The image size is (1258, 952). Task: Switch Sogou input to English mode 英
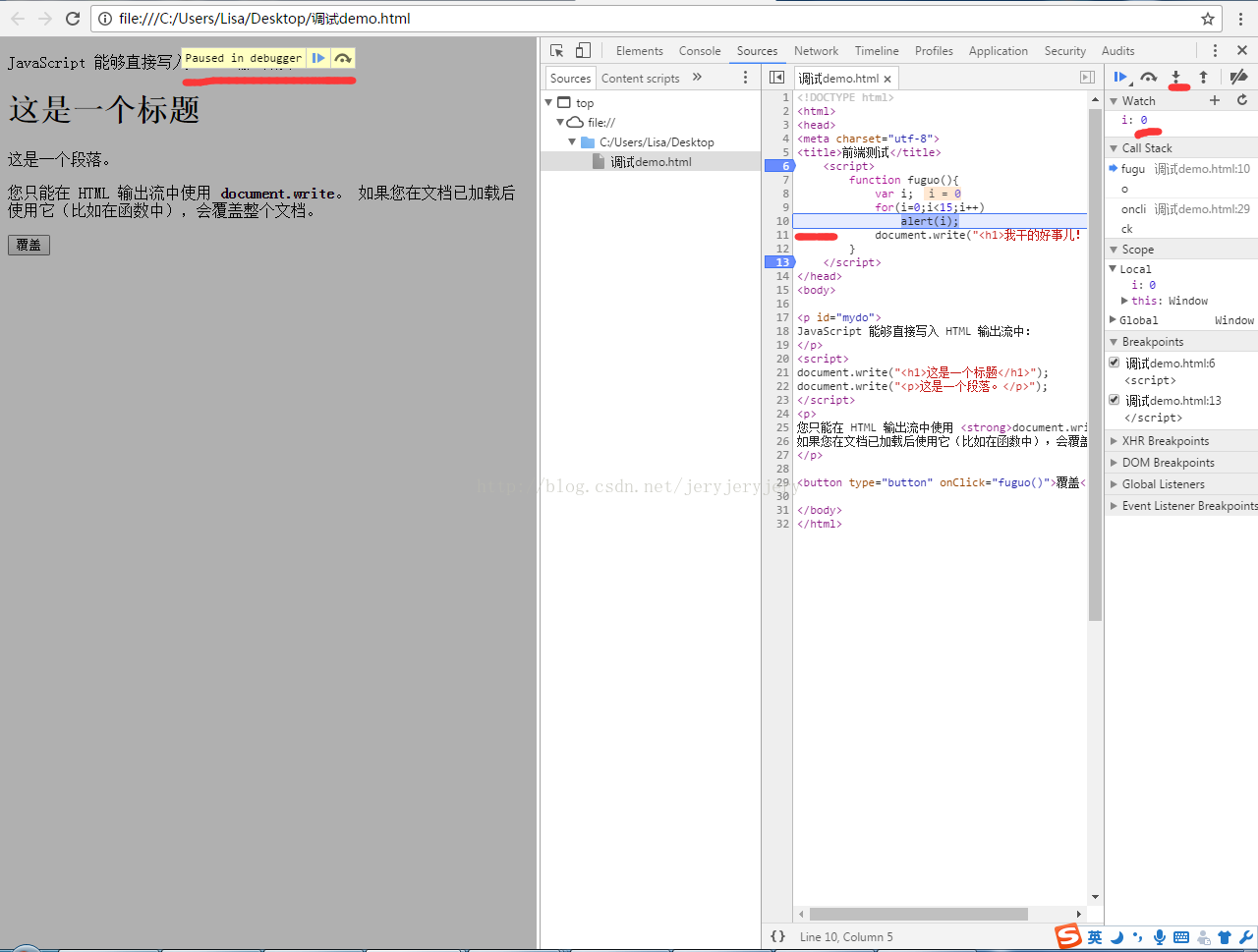[1095, 937]
